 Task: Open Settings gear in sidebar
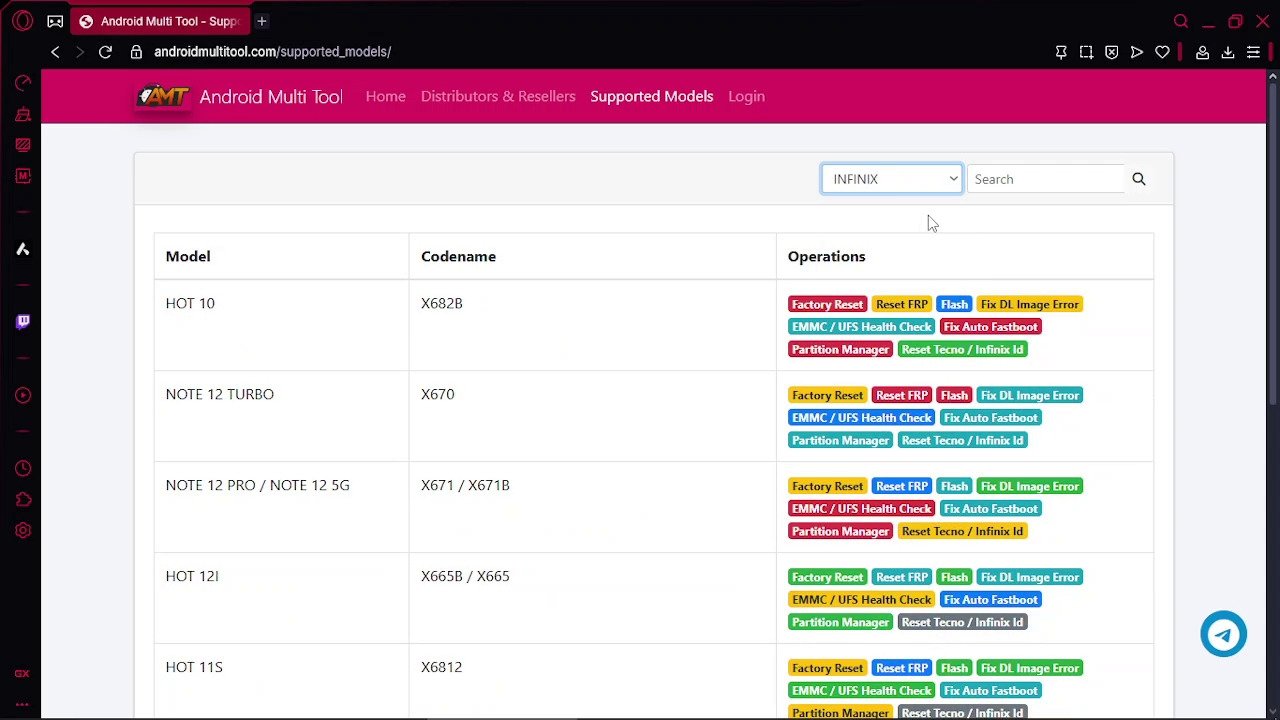(x=22, y=530)
